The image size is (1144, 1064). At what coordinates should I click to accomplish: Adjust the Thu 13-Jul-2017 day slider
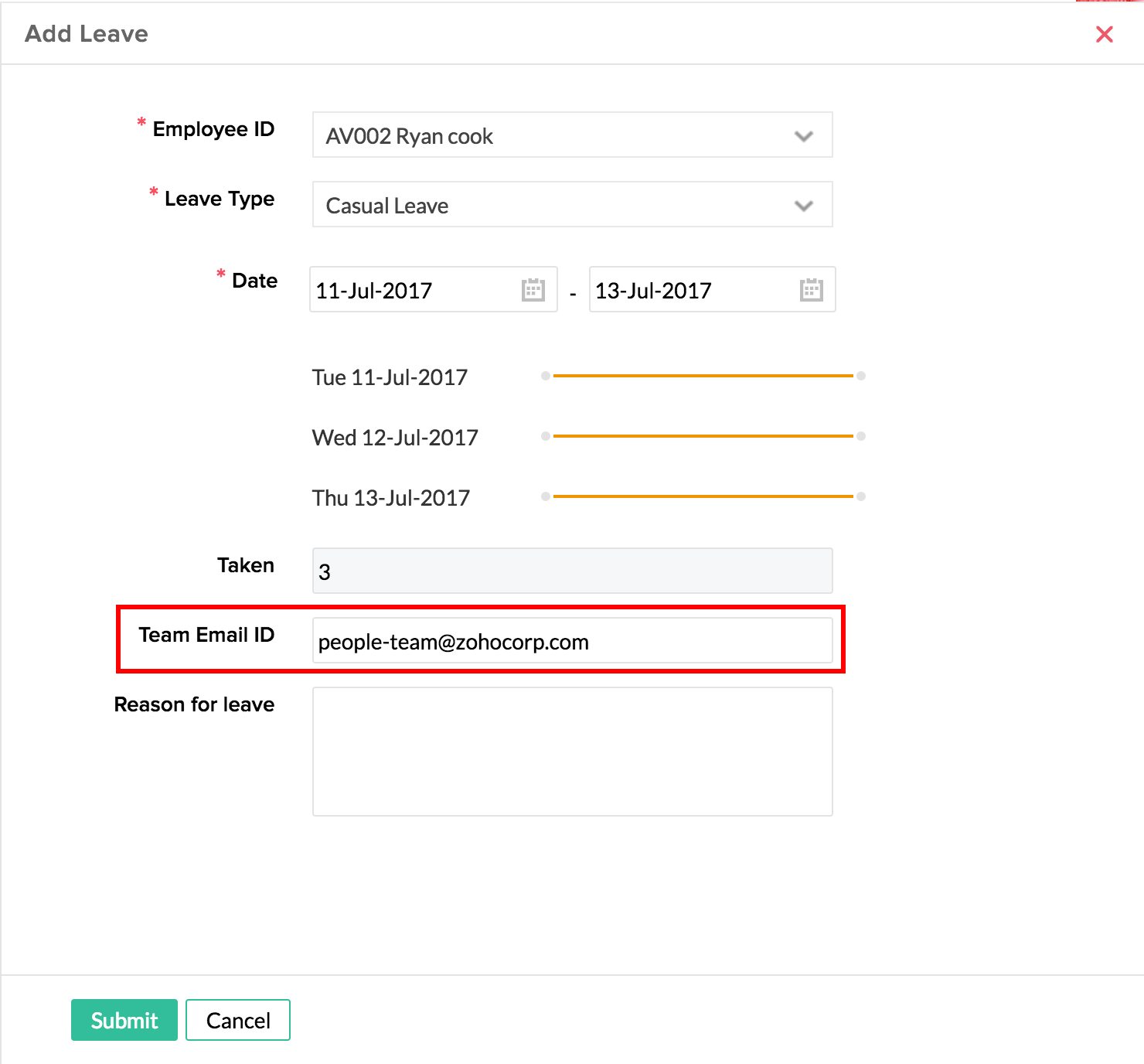pyautogui.click(x=703, y=496)
